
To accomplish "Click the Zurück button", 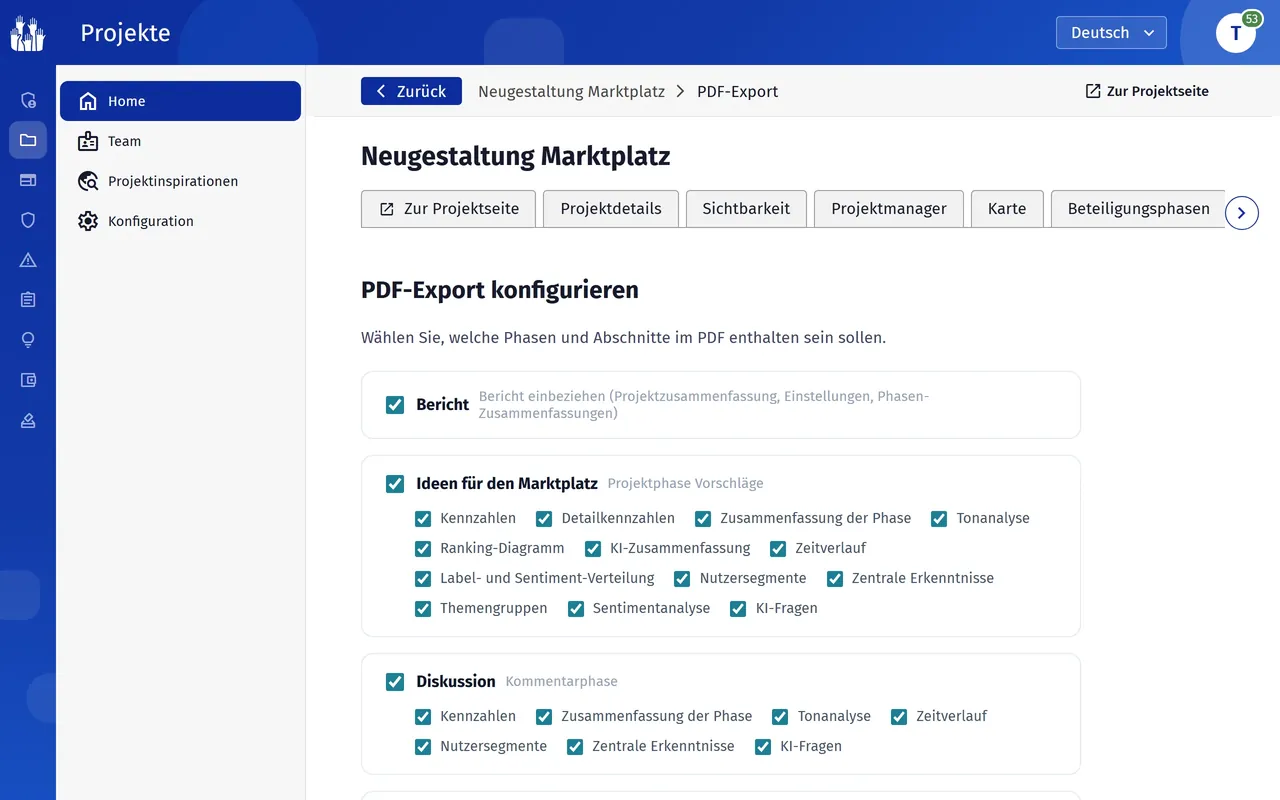I will click(x=411, y=91).
